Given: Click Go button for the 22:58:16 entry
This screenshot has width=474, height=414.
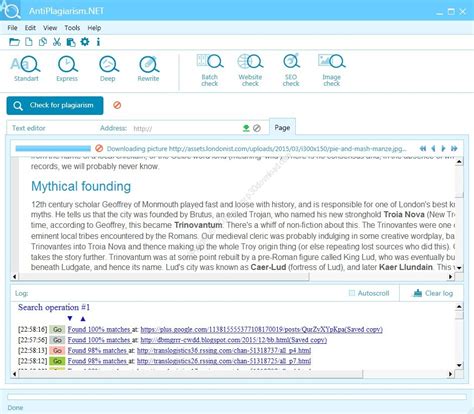Looking at the screenshot, I should pos(57,330).
